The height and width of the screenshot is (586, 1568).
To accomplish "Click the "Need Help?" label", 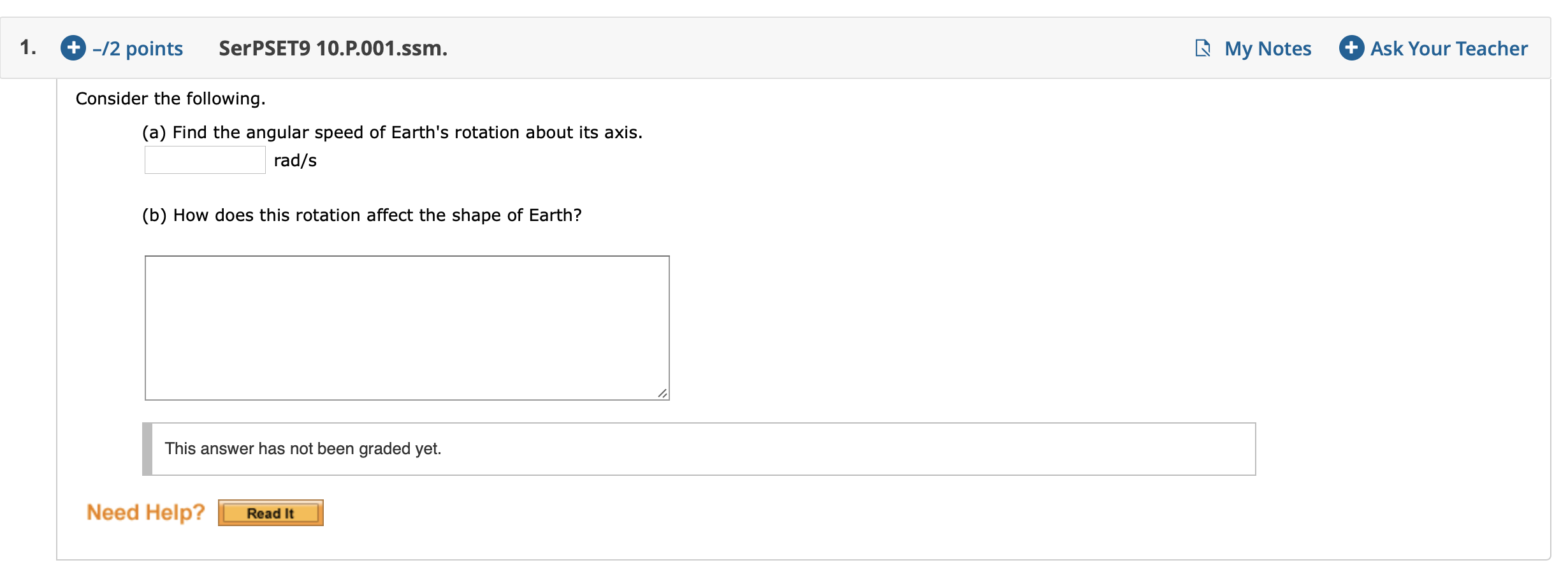I will [x=145, y=512].
